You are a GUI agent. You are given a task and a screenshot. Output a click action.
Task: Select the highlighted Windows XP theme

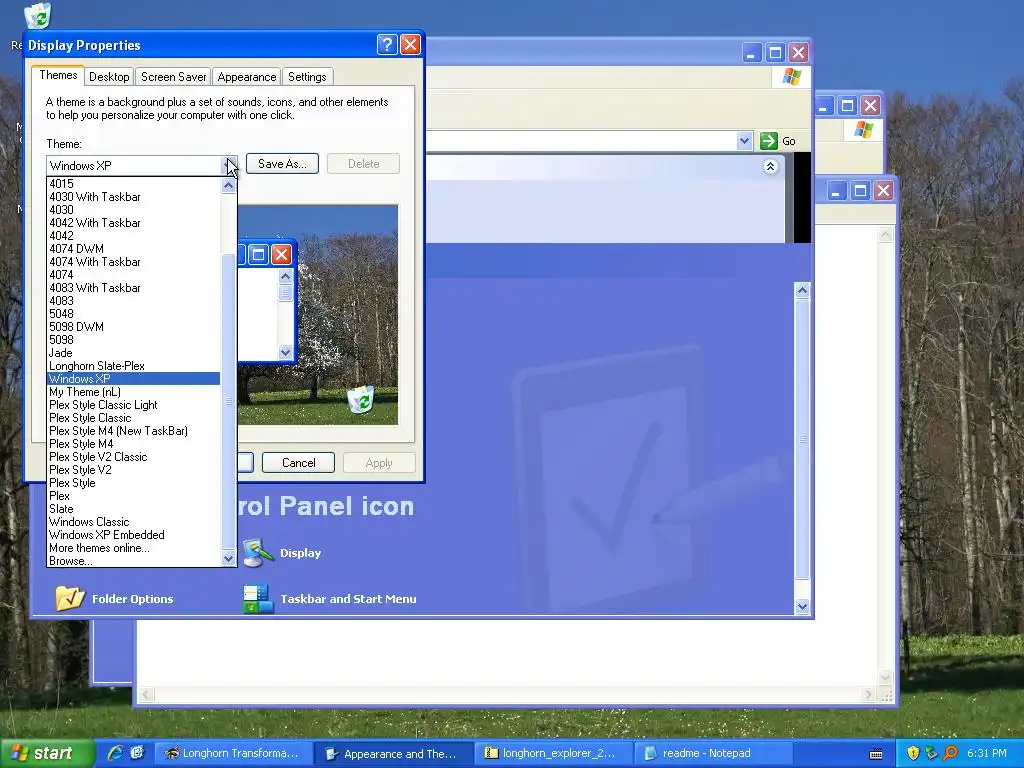134,379
